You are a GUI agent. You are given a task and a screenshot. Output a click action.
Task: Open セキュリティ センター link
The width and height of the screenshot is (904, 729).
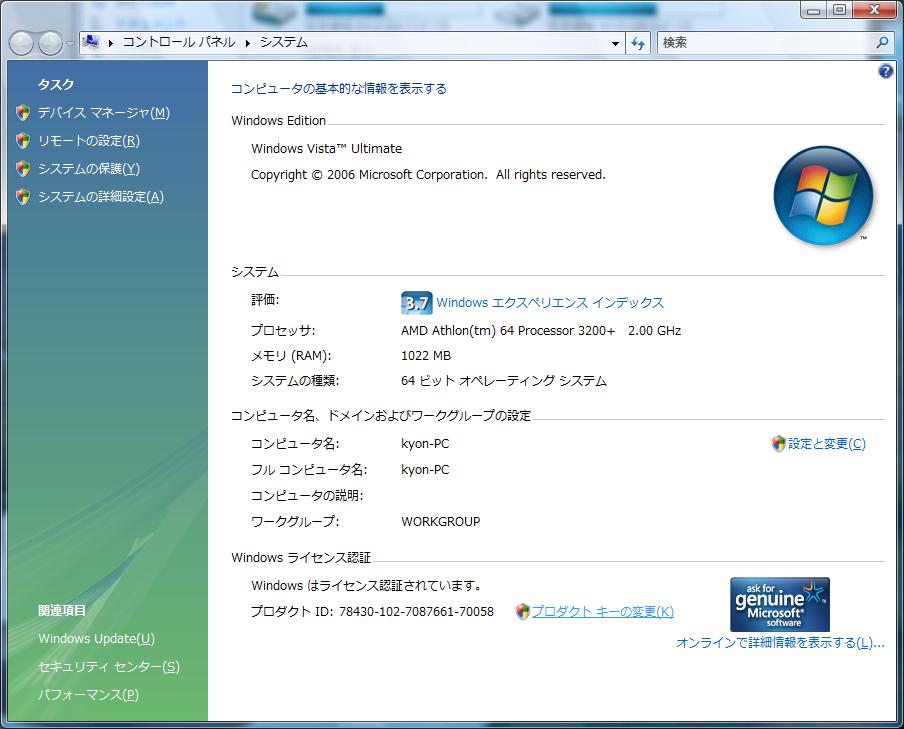(x=109, y=667)
